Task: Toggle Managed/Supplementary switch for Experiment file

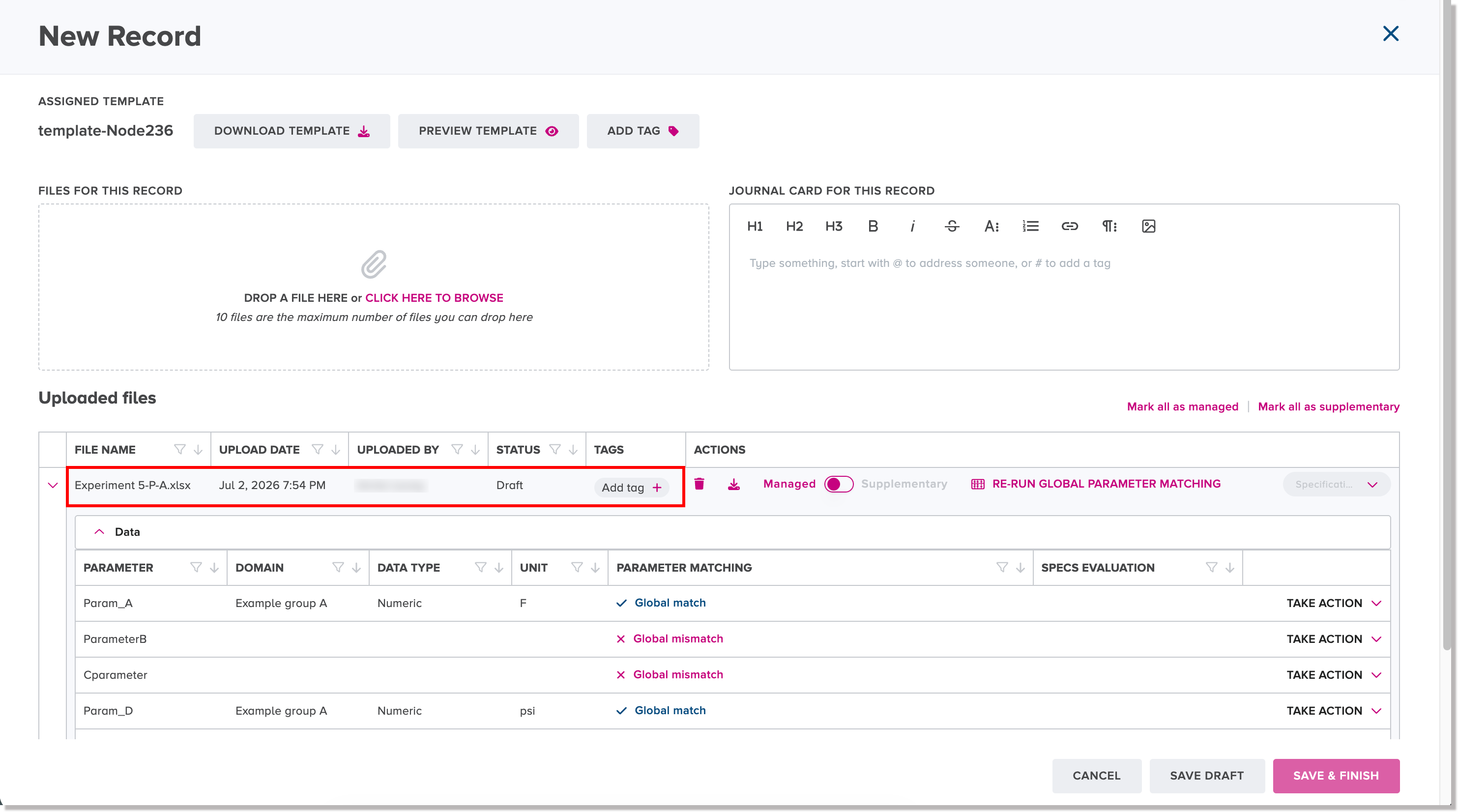Action: (838, 484)
